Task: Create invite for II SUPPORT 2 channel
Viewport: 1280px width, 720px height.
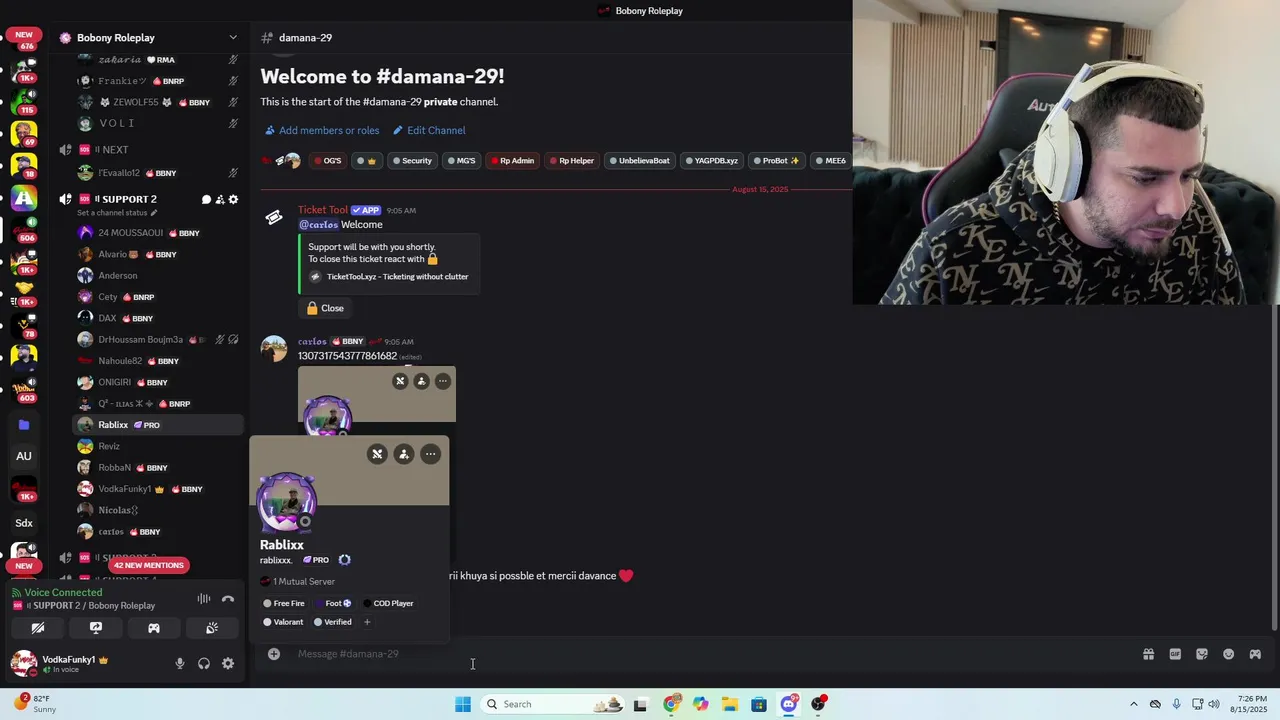Action: pyautogui.click(x=220, y=199)
